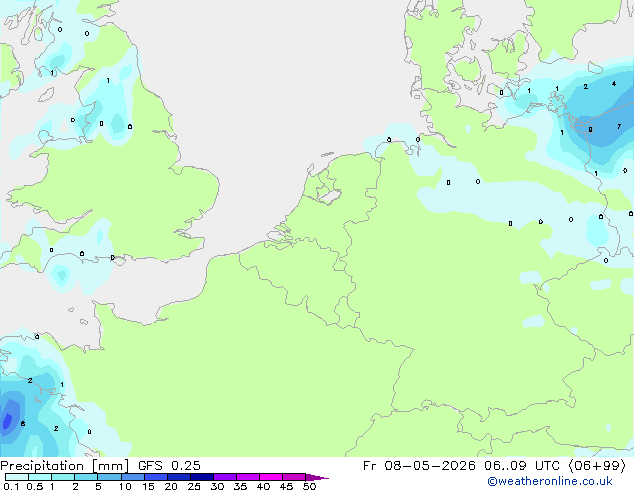Click the 35–40 mm legend swatch
Screen dimensions: 634x490
point(248,477)
